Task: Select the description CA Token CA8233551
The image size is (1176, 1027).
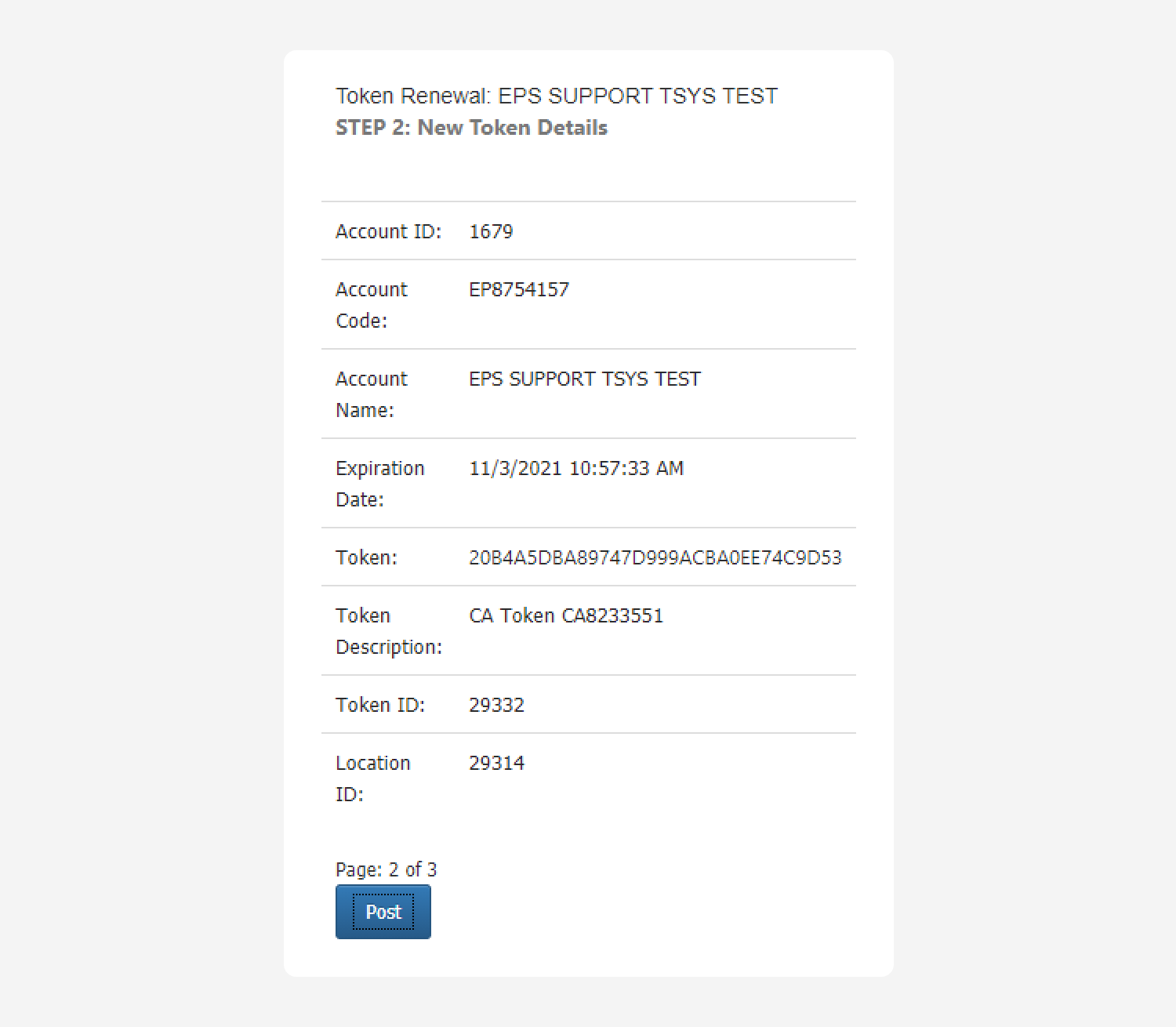Action: click(x=566, y=615)
